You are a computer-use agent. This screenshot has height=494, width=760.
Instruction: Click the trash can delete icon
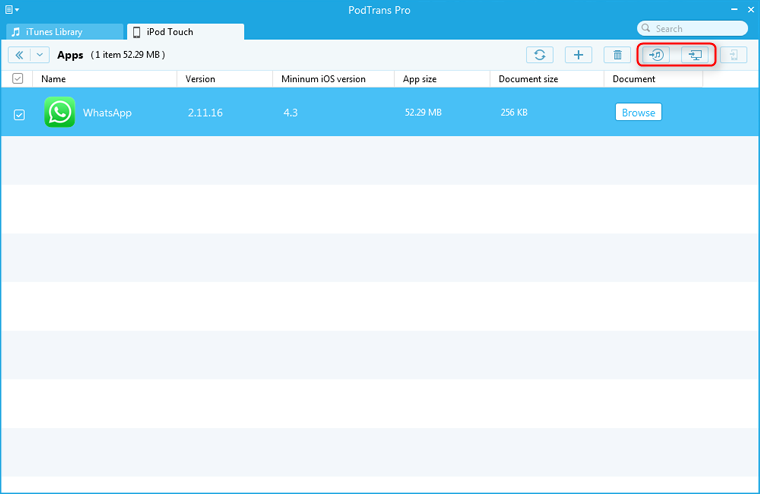(617, 55)
